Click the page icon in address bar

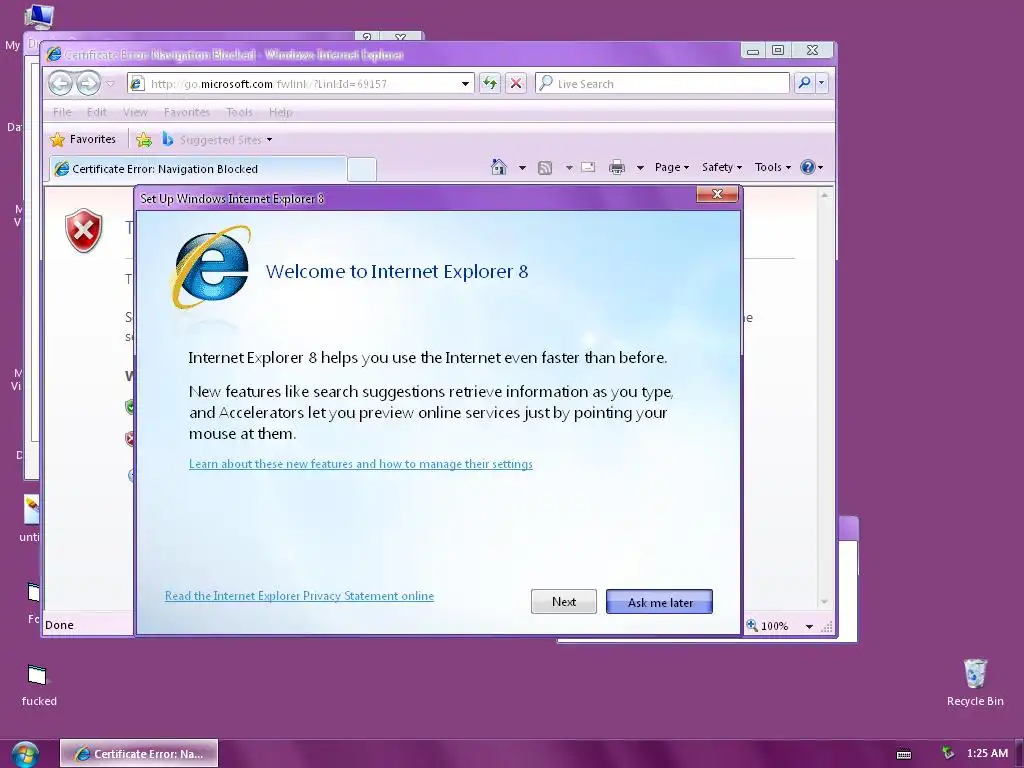click(x=137, y=84)
